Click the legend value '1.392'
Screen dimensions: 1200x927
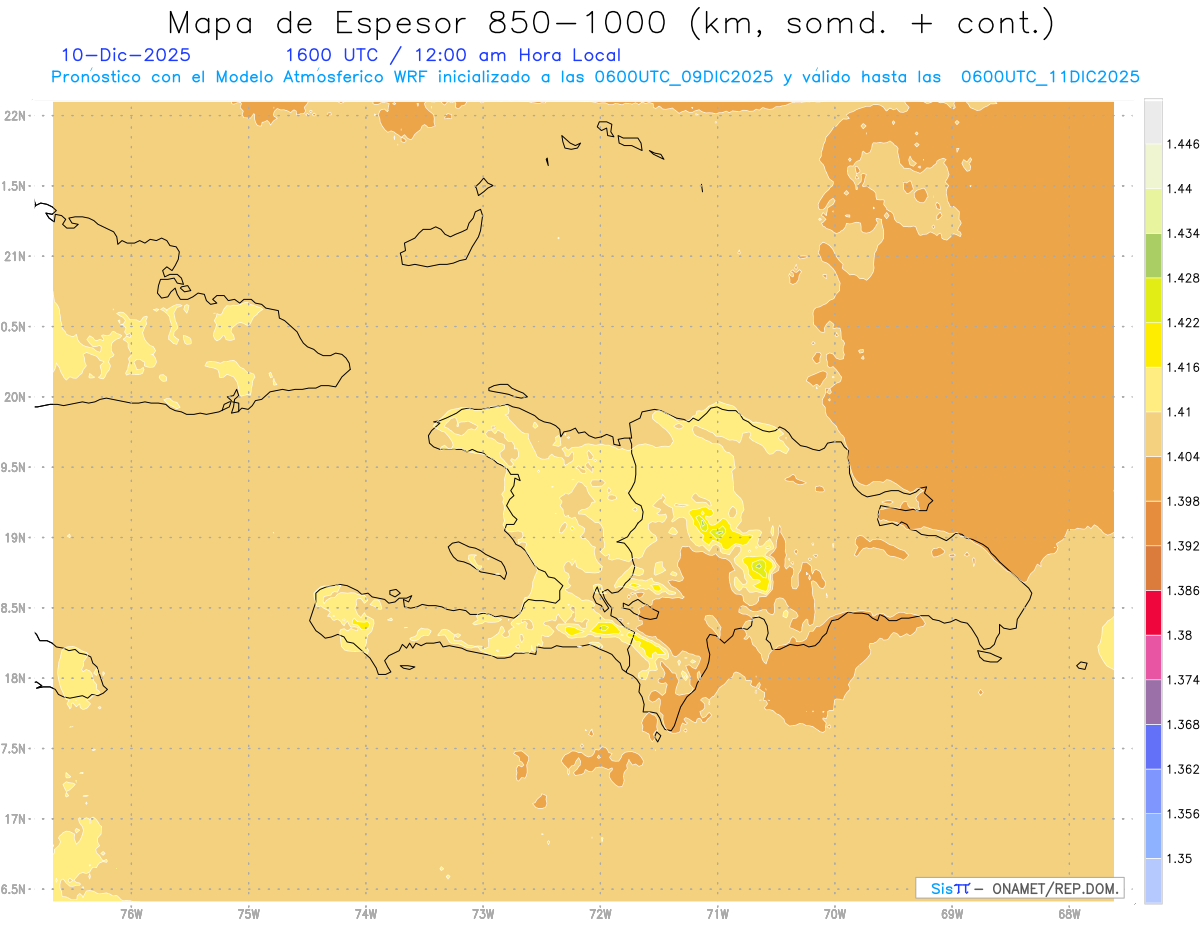(x=1183, y=546)
